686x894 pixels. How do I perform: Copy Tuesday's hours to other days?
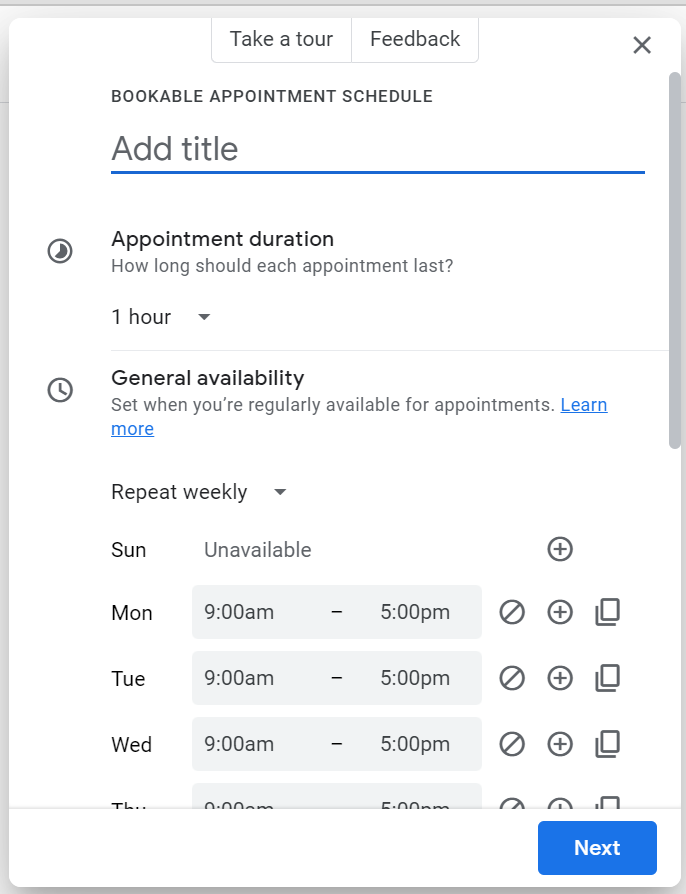607,678
